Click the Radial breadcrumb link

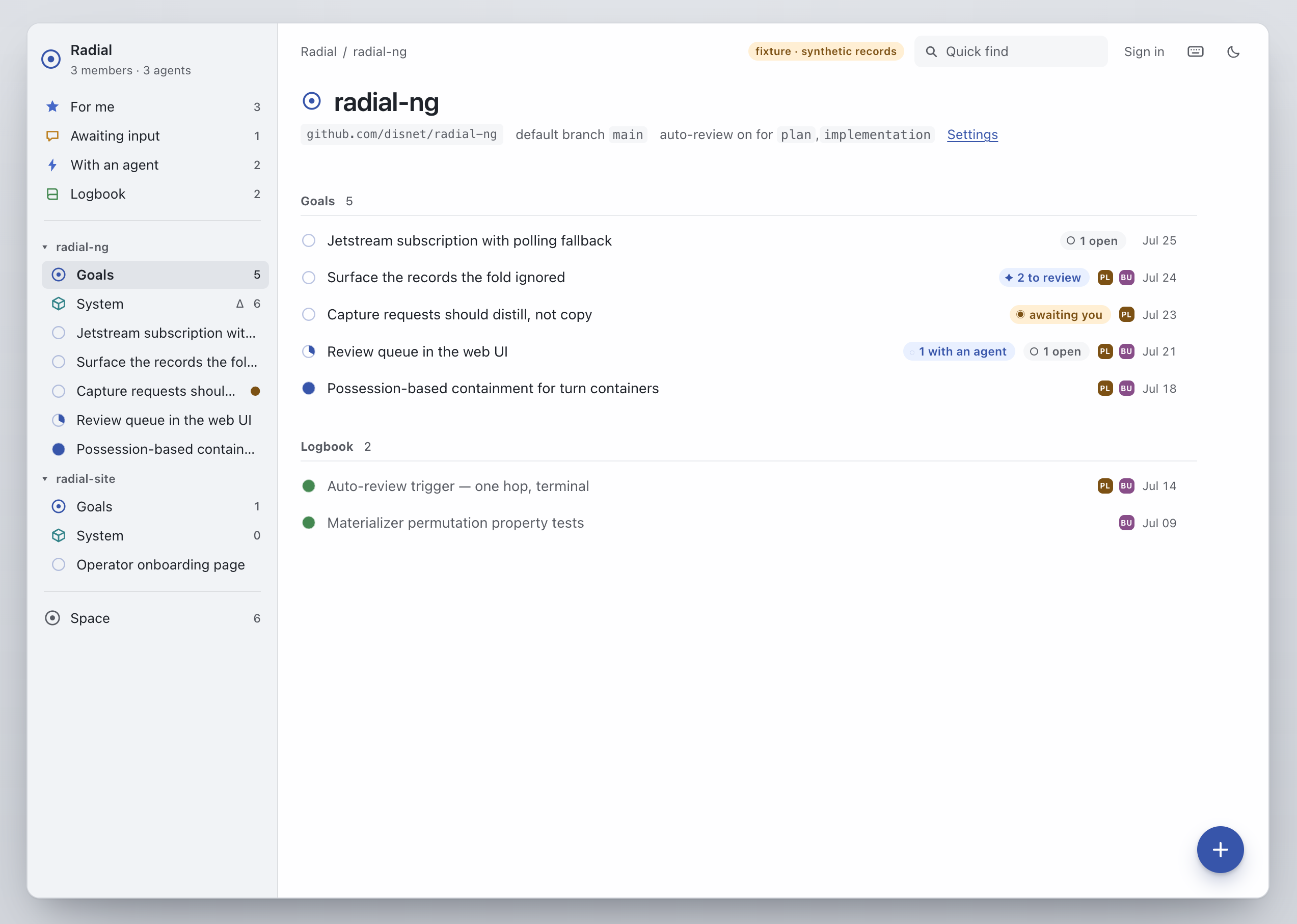(318, 52)
